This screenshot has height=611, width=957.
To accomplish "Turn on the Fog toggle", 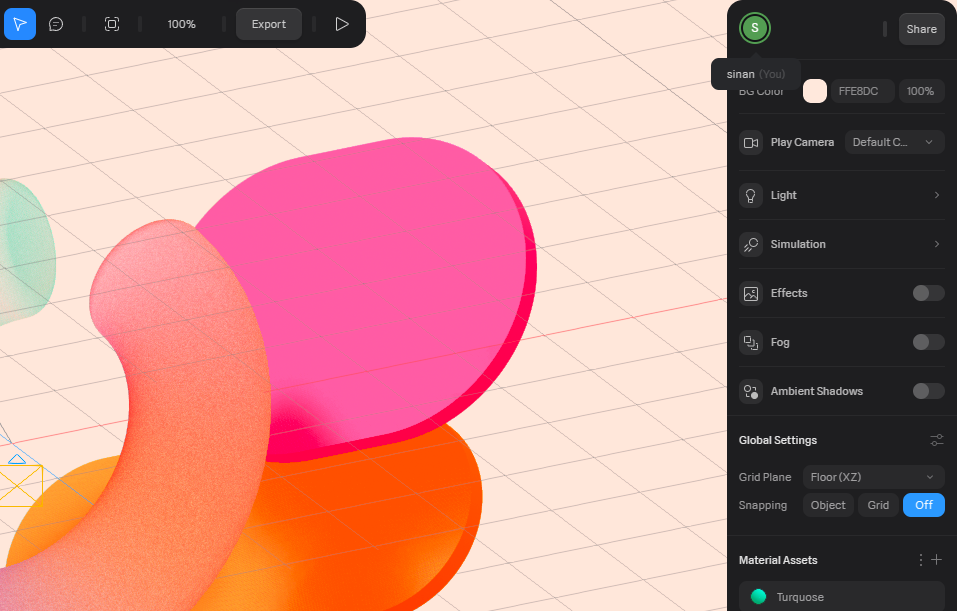I will tap(928, 342).
